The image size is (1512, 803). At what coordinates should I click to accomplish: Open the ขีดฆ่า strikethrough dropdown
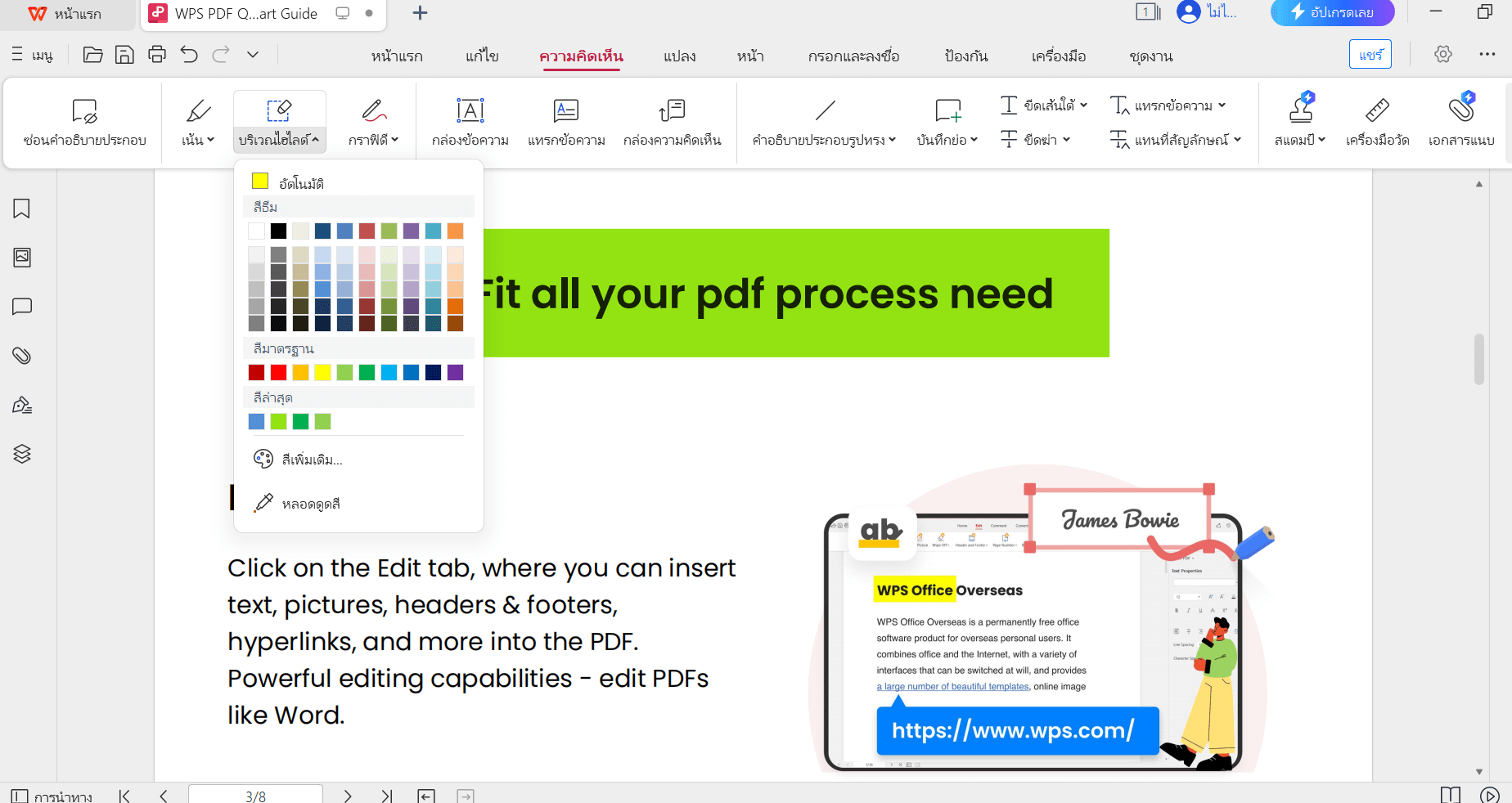click(x=1066, y=140)
